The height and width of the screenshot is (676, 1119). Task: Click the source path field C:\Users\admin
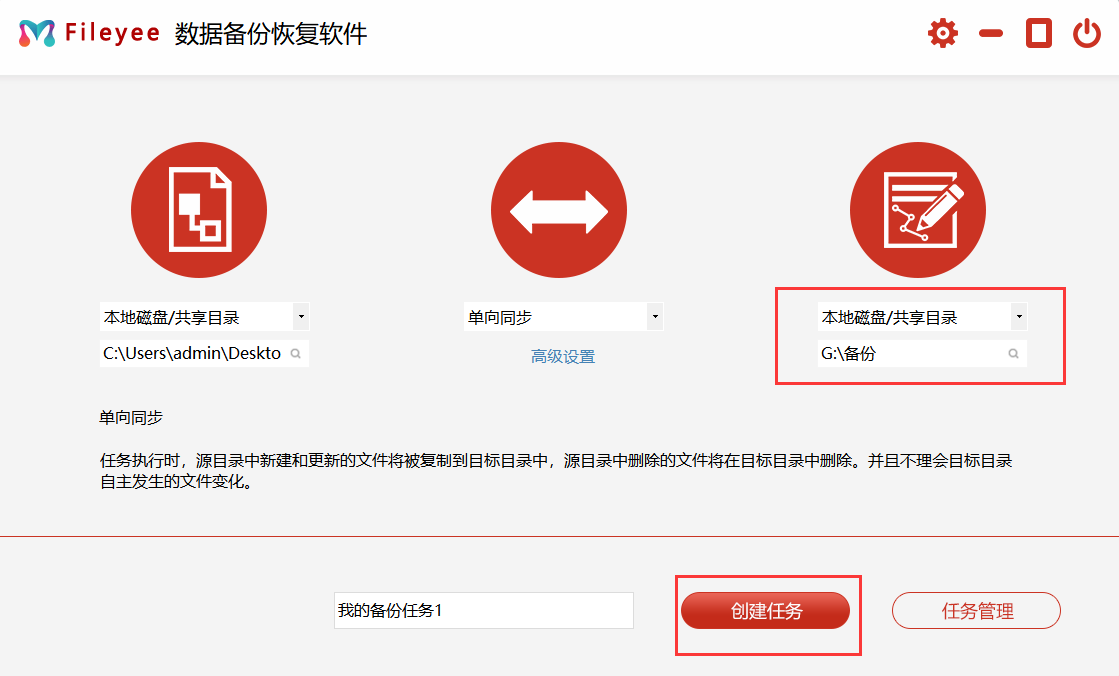click(x=192, y=354)
